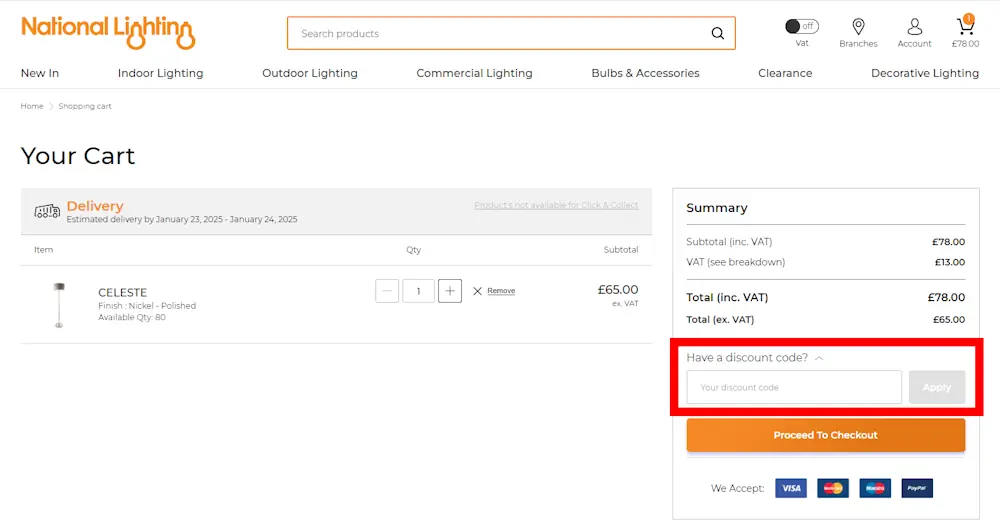Open the Decorative Lighting menu
The height and width of the screenshot is (529, 1000).
point(925,73)
